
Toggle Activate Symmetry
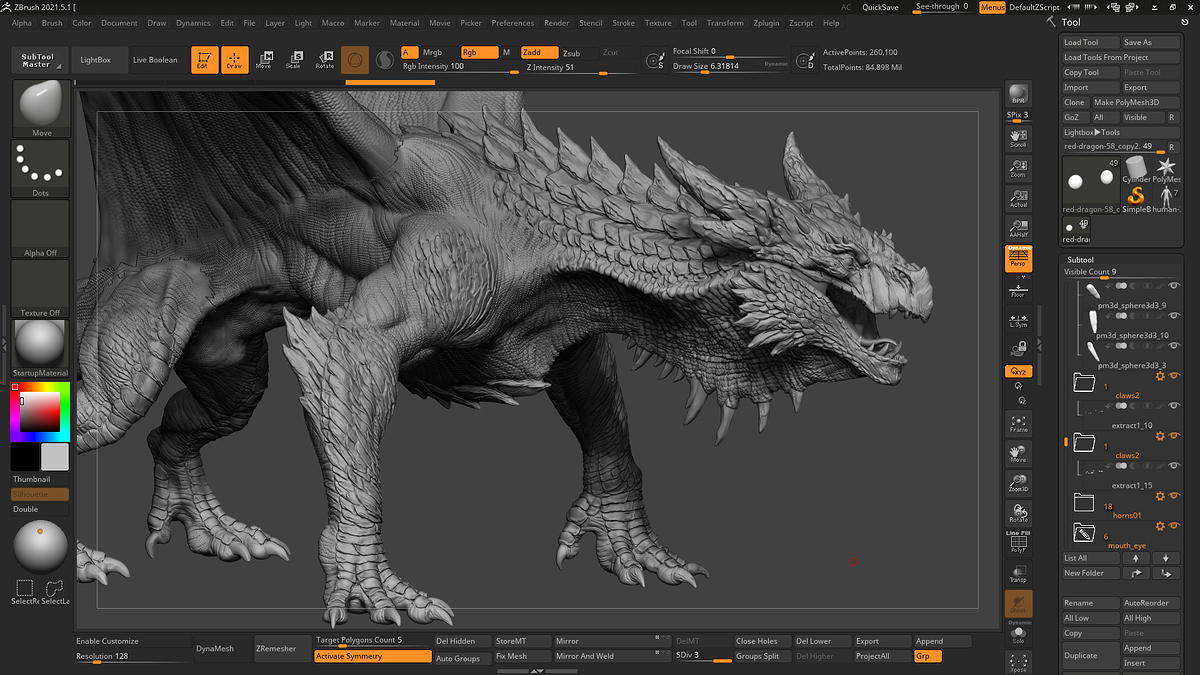[373, 656]
